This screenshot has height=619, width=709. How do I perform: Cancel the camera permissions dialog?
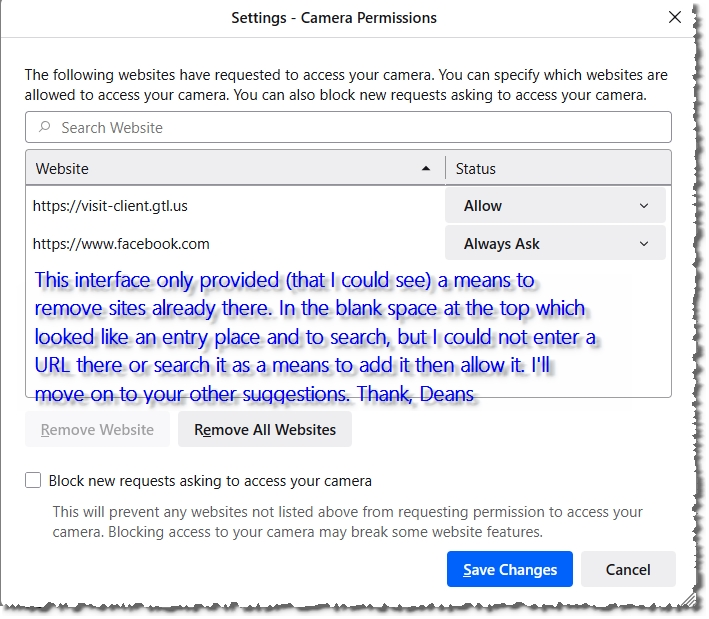point(628,570)
